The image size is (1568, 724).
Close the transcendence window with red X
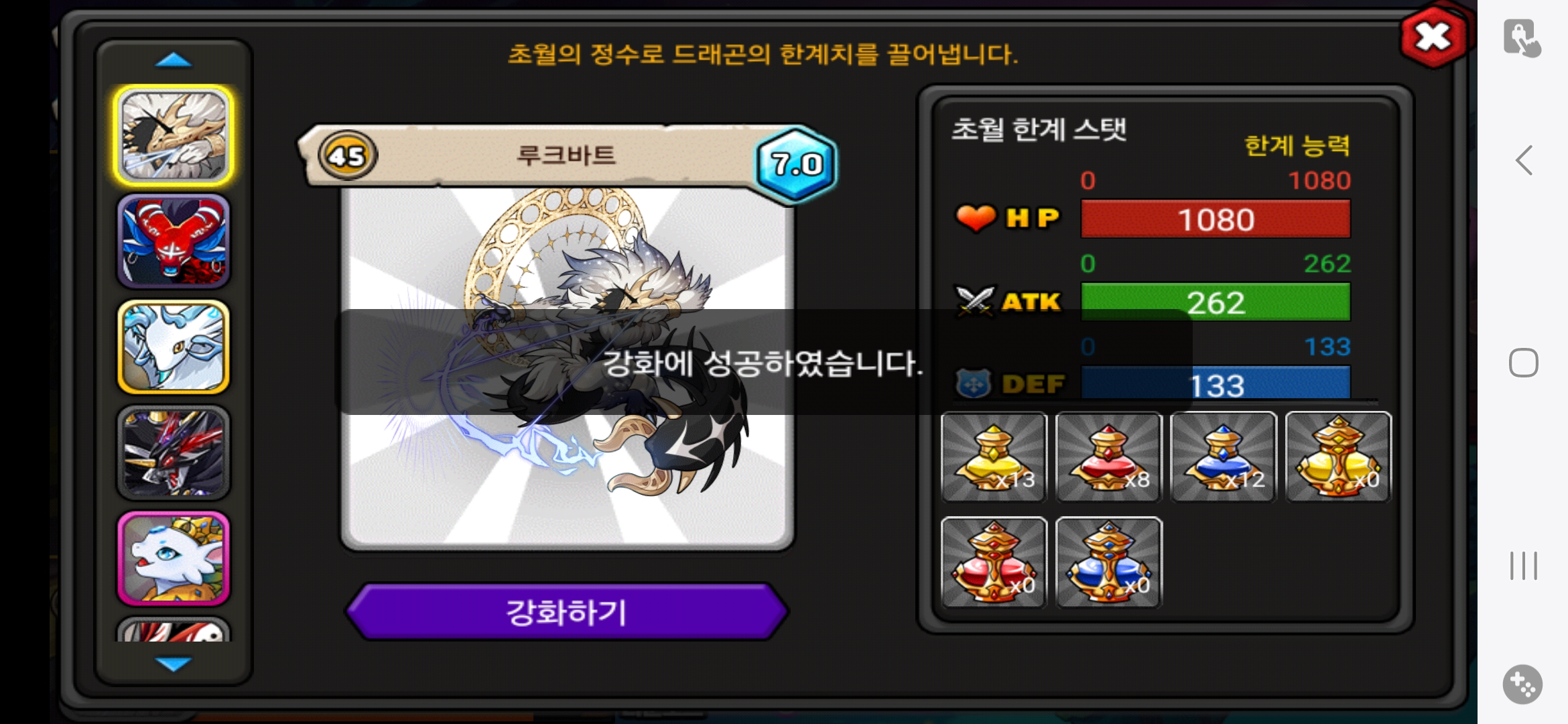tap(1434, 37)
